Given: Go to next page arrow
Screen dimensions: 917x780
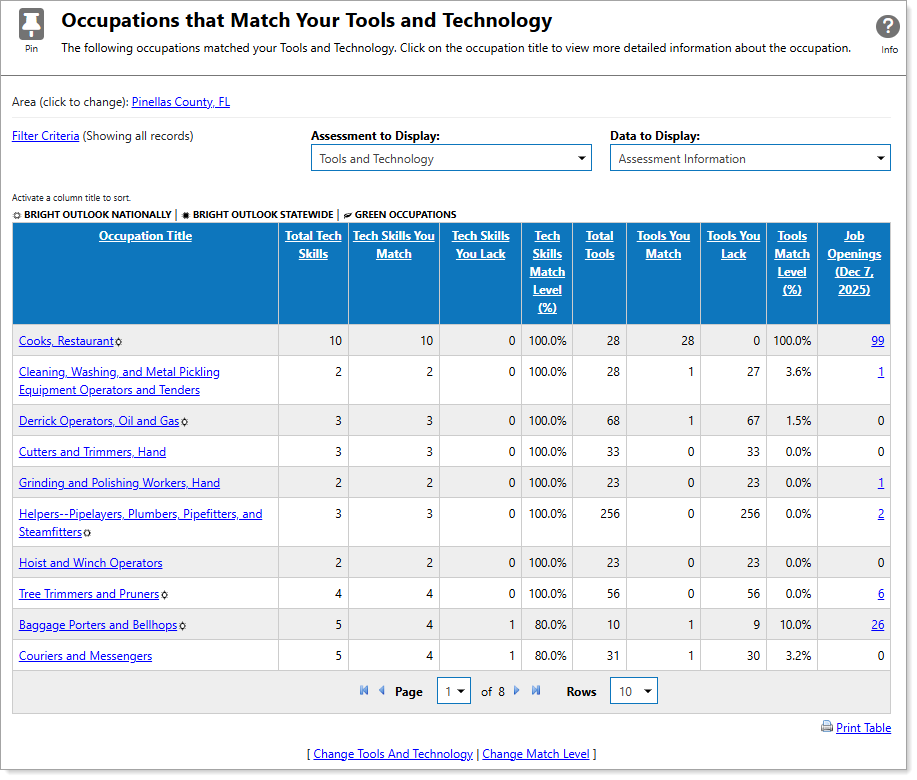Looking at the screenshot, I should tap(517, 691).
